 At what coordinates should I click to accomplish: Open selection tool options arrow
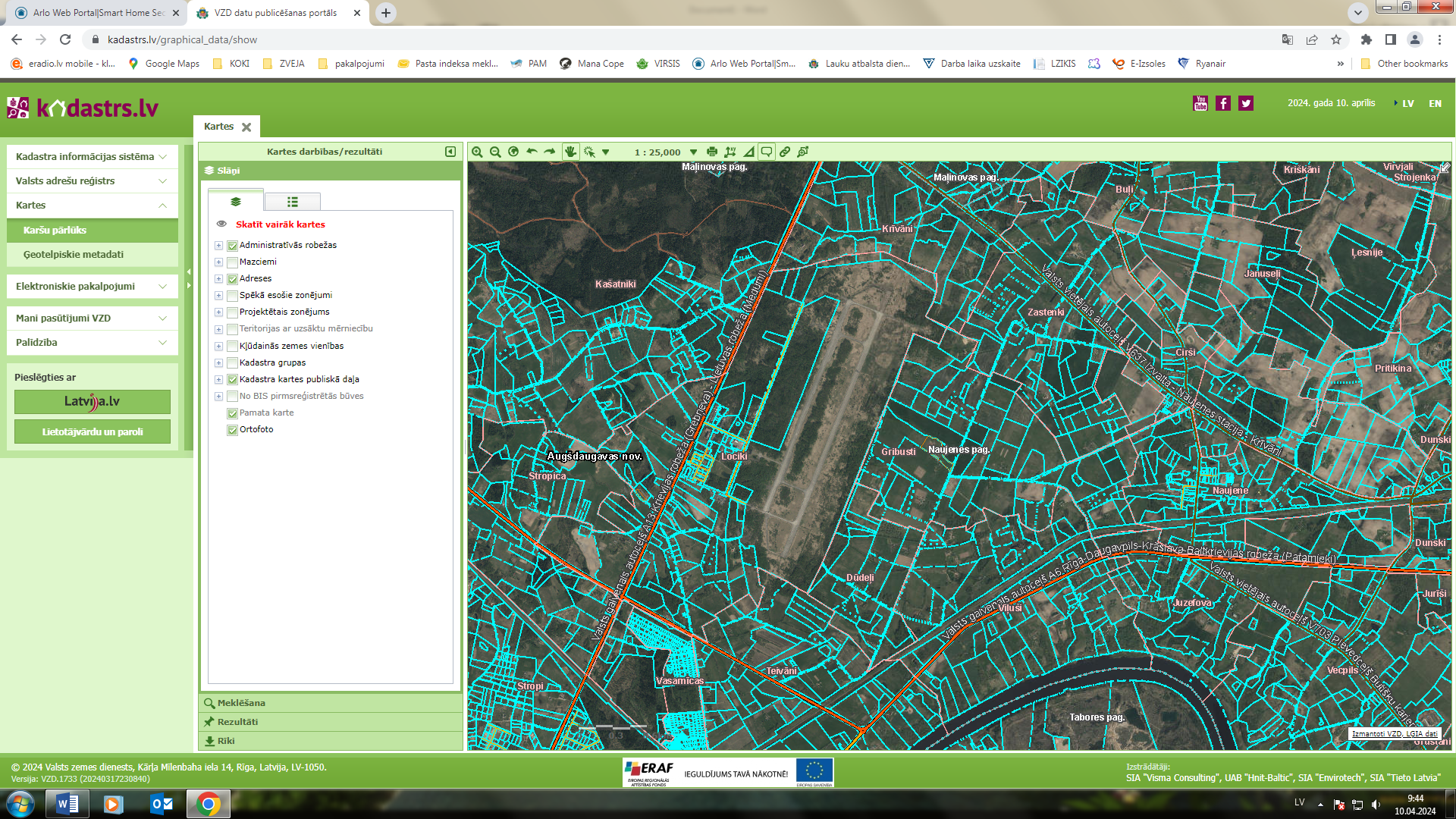pos(606,152)
